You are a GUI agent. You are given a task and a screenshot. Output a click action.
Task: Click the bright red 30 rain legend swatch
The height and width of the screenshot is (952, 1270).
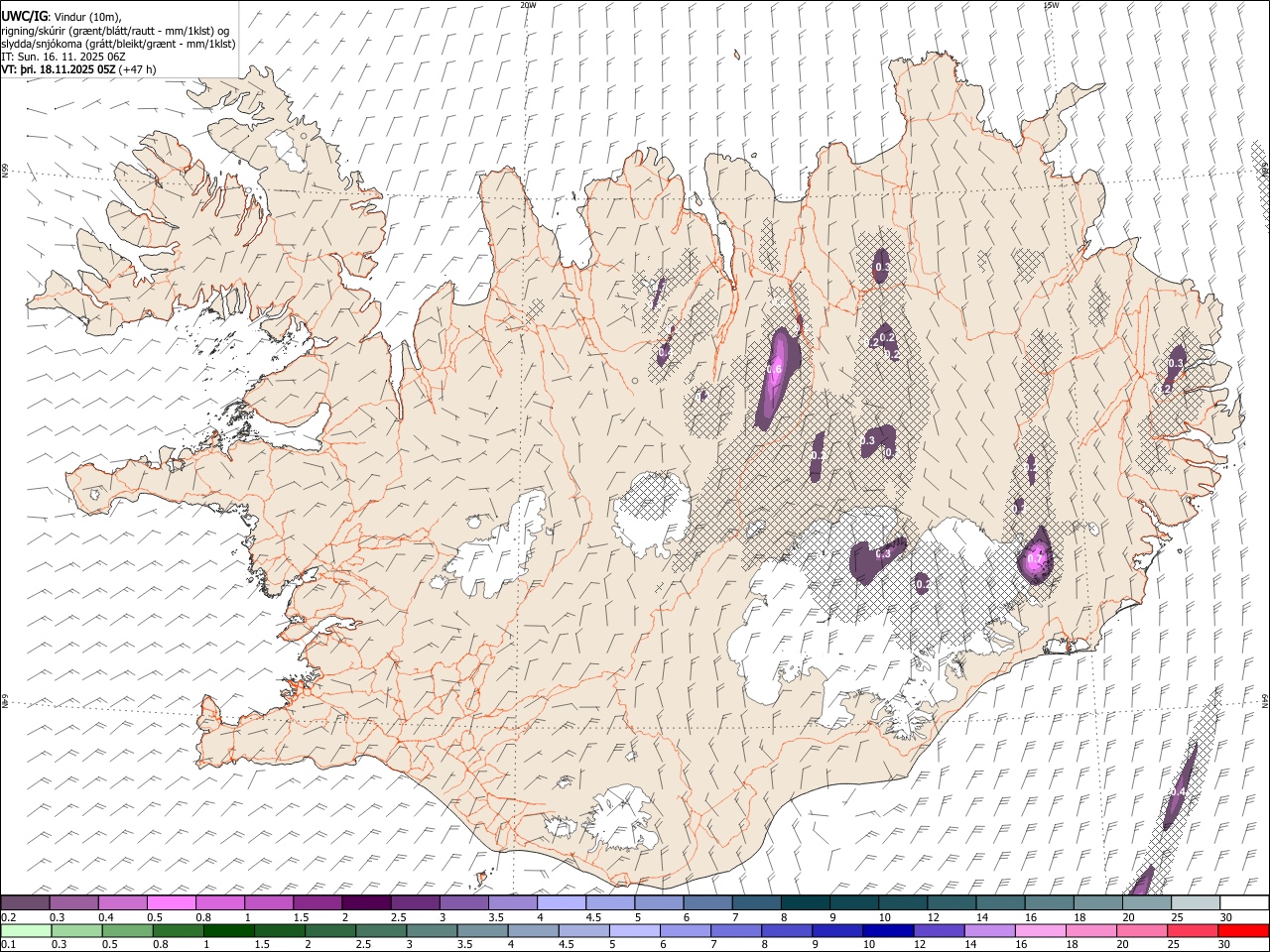pos(1243,930)
